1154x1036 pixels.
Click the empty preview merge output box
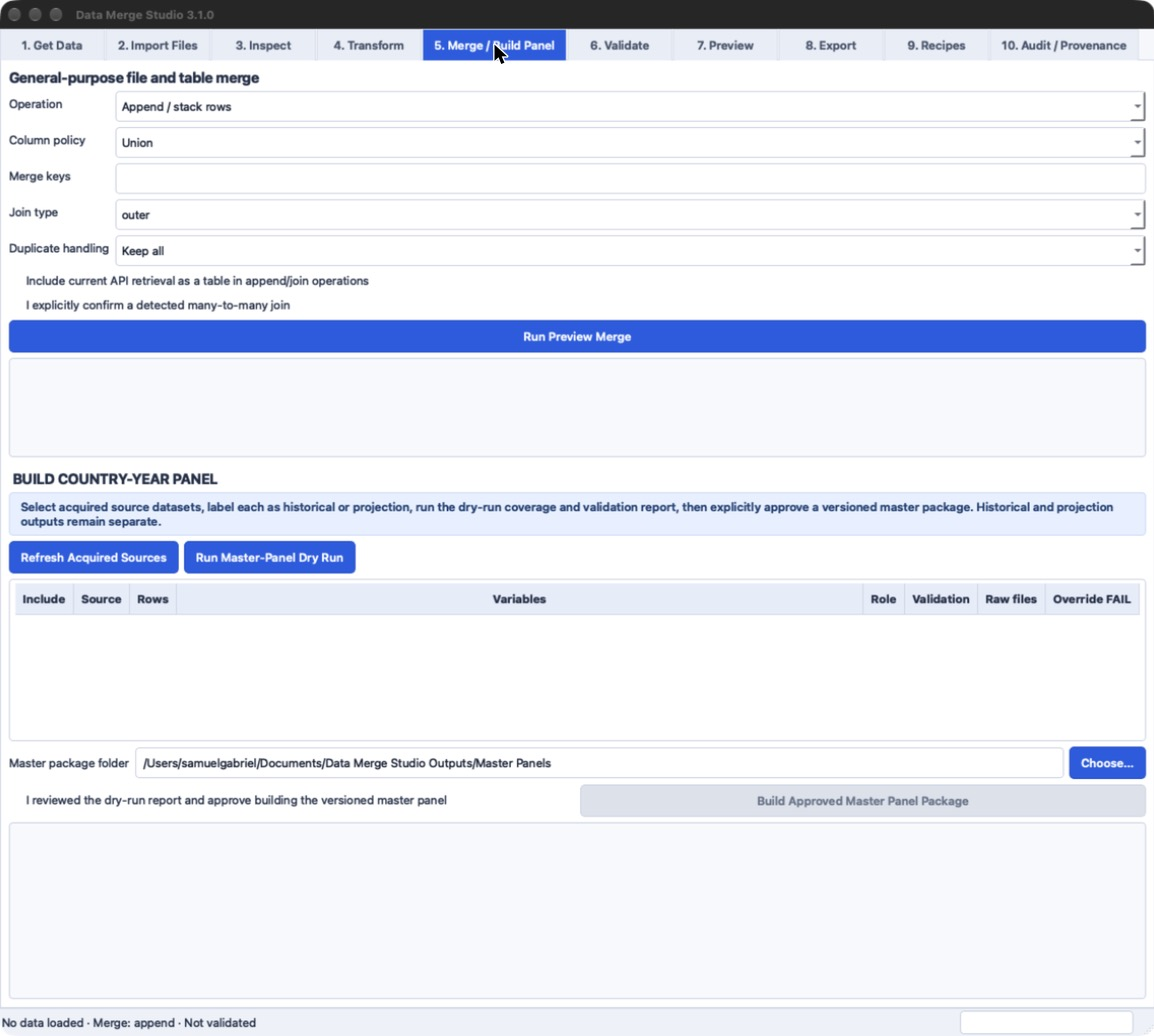tap(577, 408)
